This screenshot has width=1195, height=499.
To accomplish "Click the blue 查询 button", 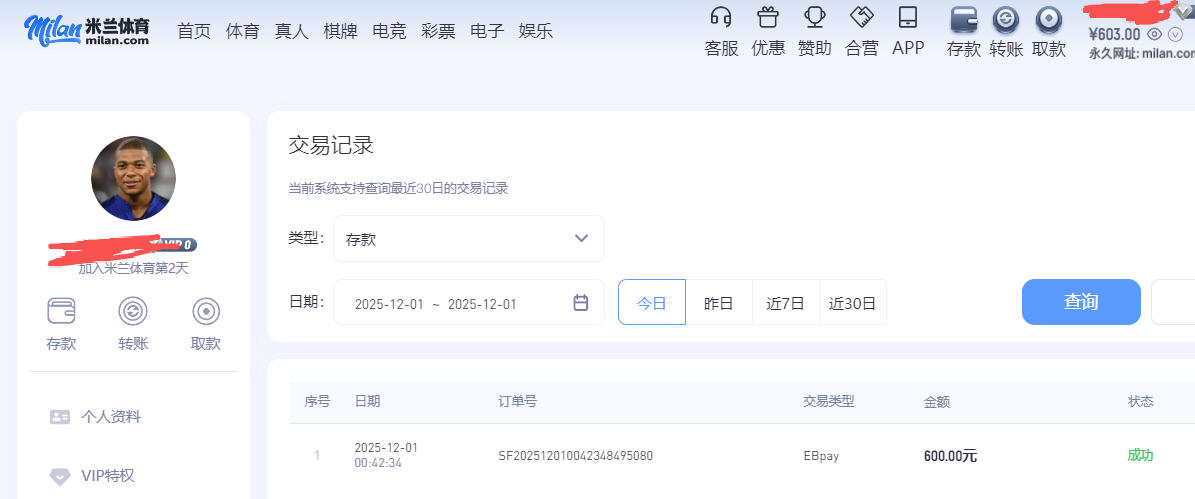I will click(x=1081, y=302).
